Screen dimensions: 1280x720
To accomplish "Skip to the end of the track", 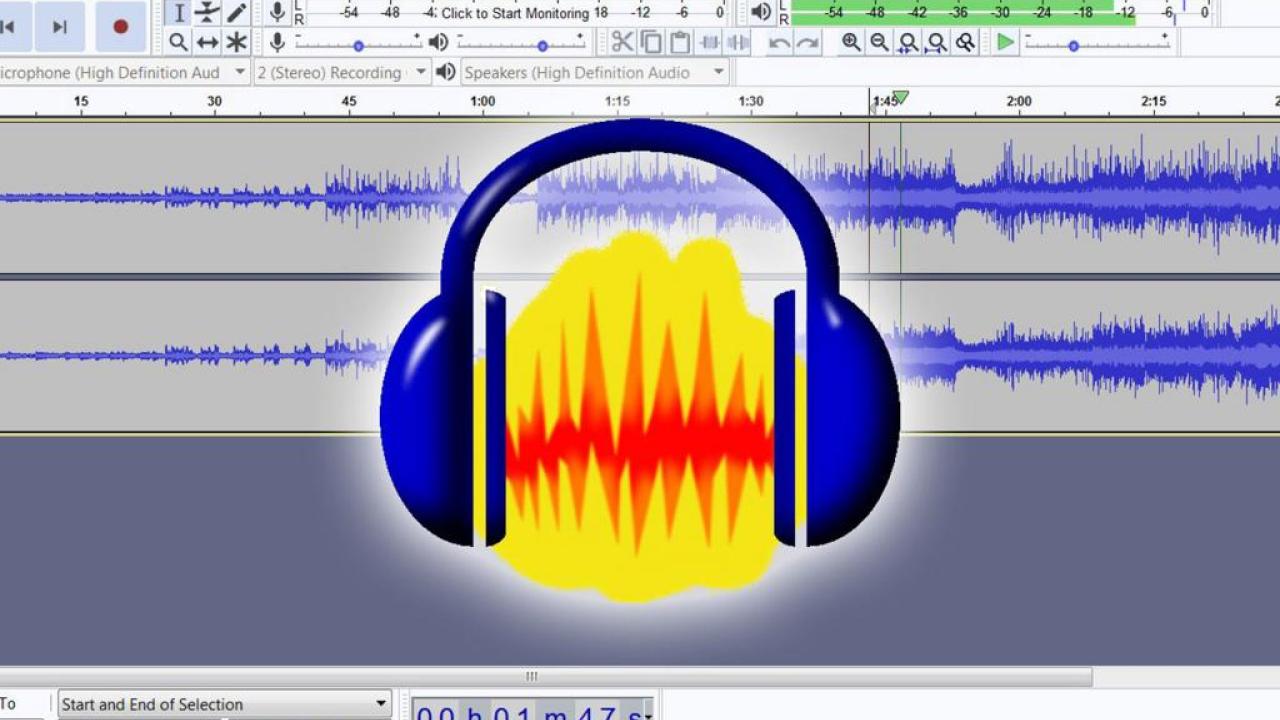I will point(59,27).
